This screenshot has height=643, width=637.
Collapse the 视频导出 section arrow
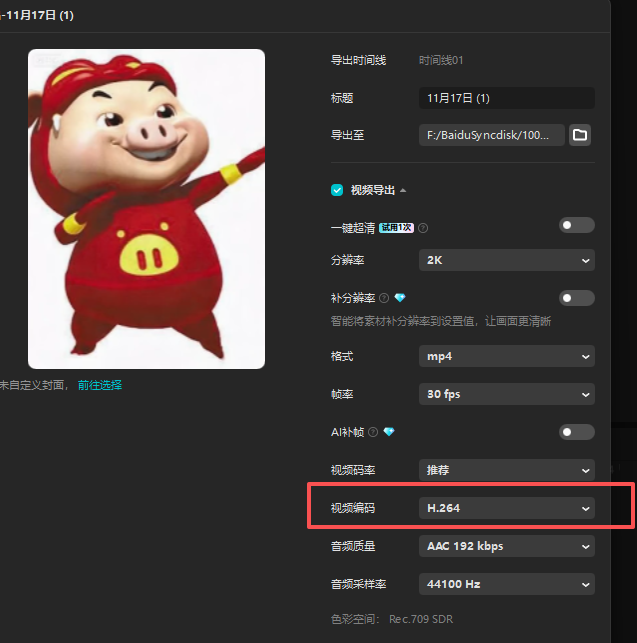pos(403,190)
